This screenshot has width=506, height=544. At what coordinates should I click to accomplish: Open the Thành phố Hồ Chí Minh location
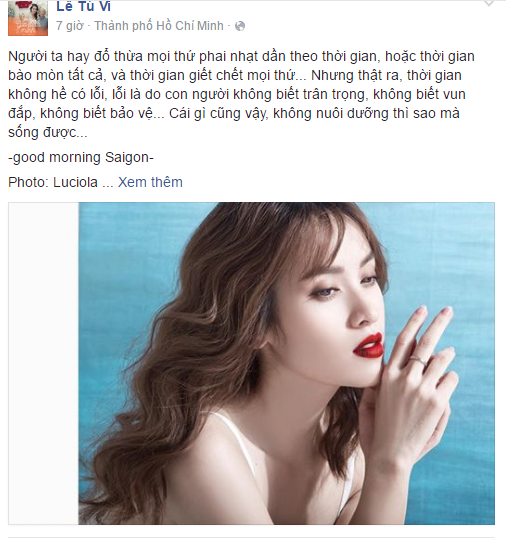tap(159, 26)
